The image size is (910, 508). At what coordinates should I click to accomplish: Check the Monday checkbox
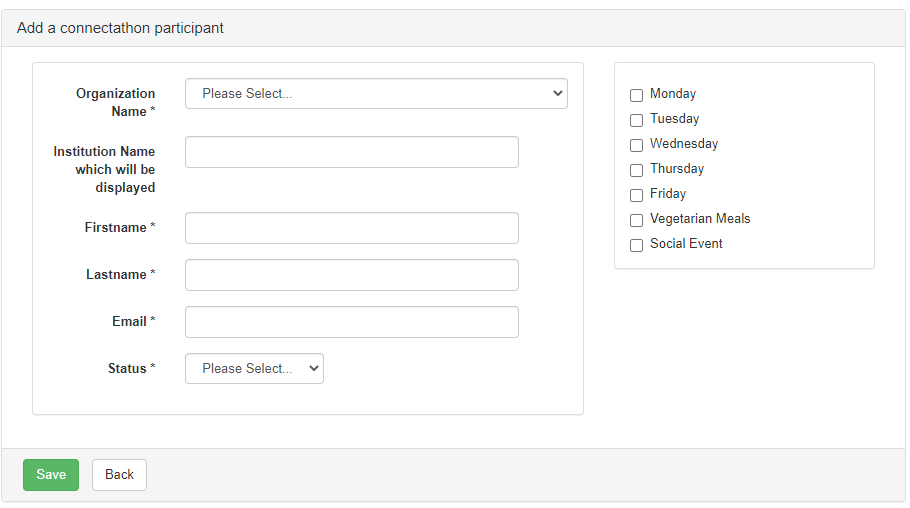(x=637, y=95)
